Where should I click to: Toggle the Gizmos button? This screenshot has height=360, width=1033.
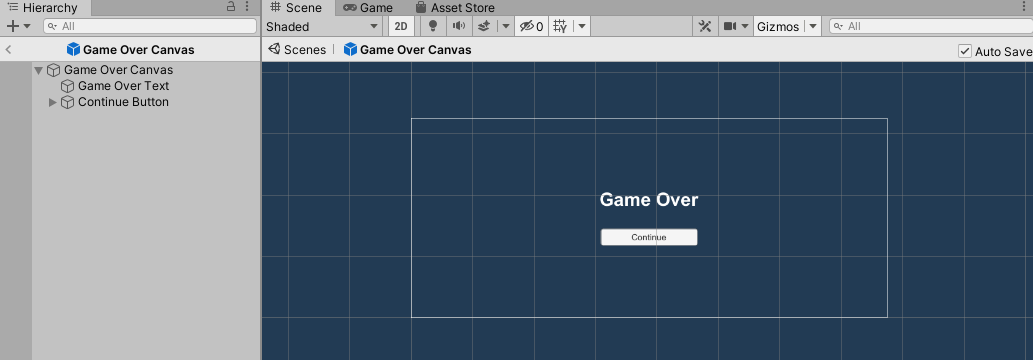(x=778, y=26)
